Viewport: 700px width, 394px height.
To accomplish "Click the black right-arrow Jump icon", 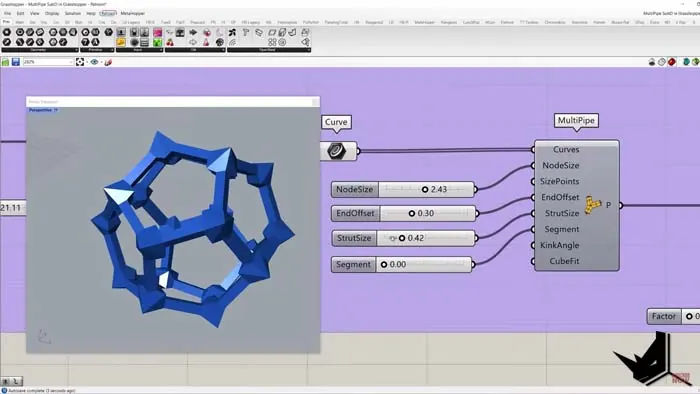I will (193, 33).
